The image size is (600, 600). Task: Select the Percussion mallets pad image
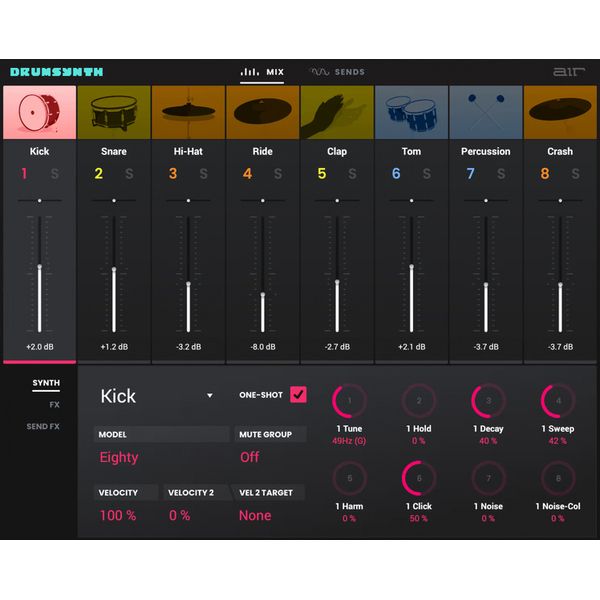[x=486, y=112]
